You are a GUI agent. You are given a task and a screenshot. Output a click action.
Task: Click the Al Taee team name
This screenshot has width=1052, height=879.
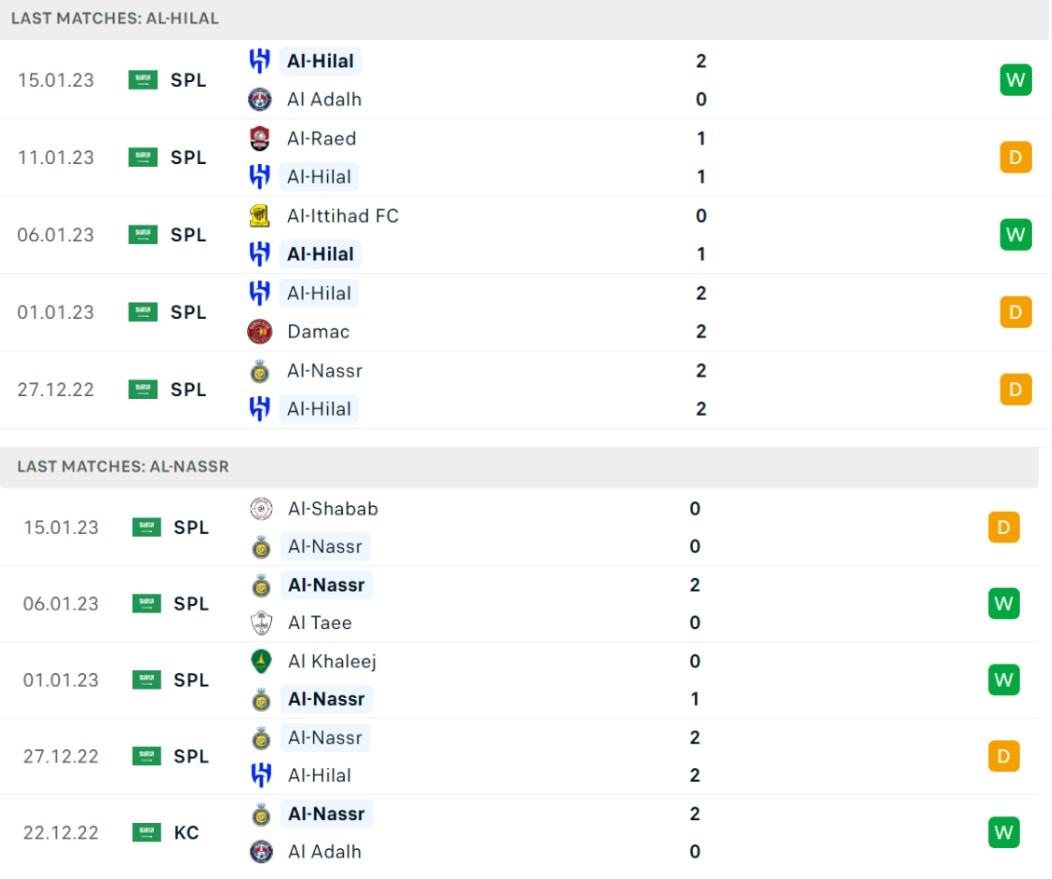coord(320,623)
